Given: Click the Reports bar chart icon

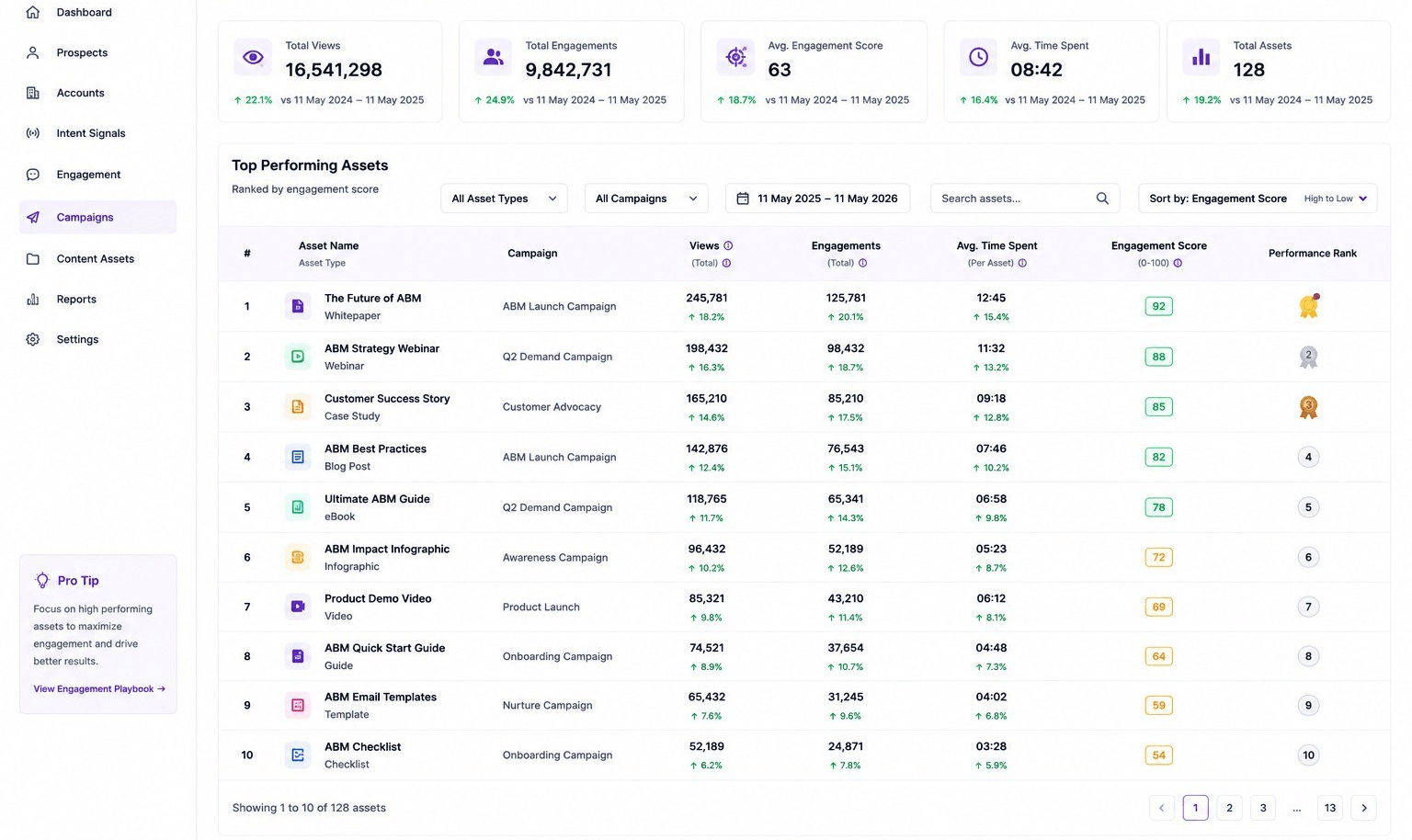Looking at the screenshot, I should [x=33, y=300].
